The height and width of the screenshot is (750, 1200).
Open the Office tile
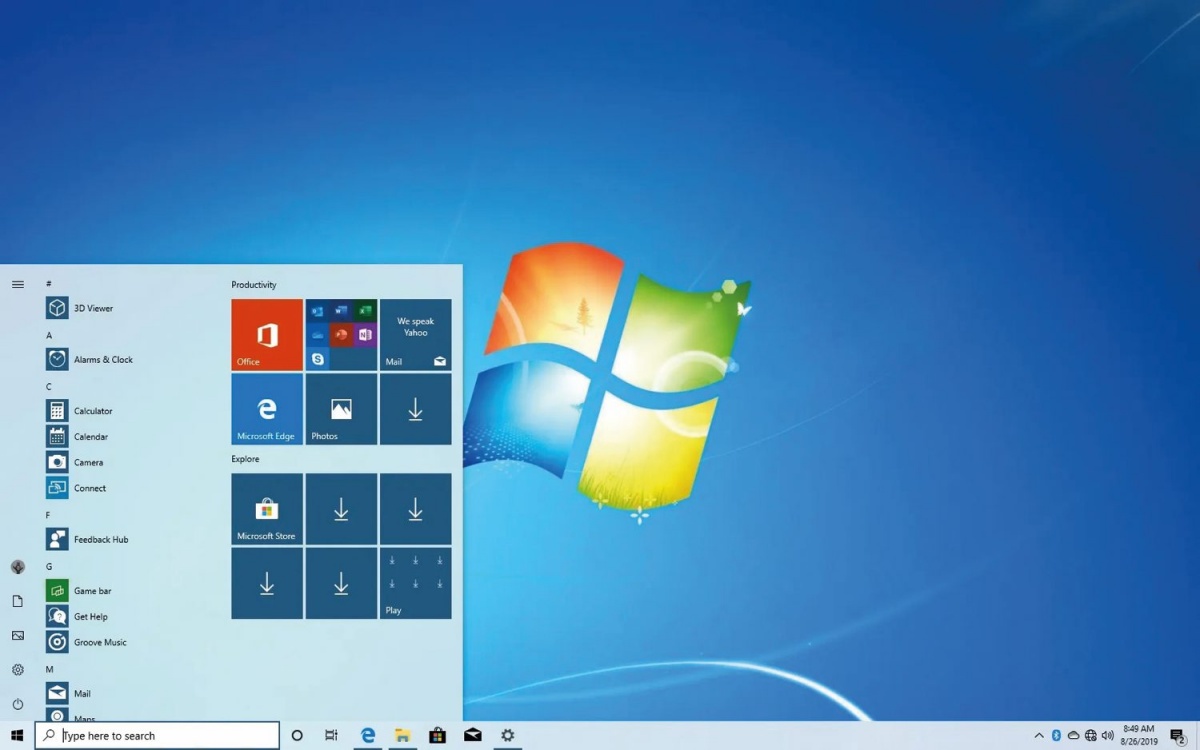pos(267,335)
